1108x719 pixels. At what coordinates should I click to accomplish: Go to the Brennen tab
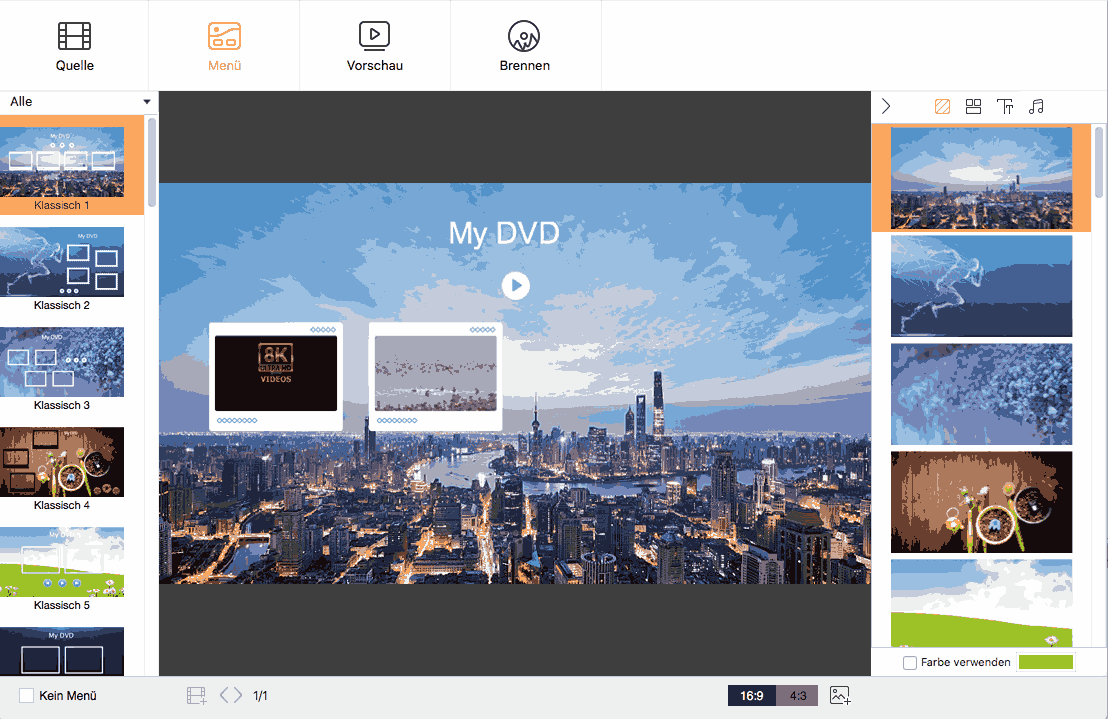pyautogui.click(x=524, y=46)
